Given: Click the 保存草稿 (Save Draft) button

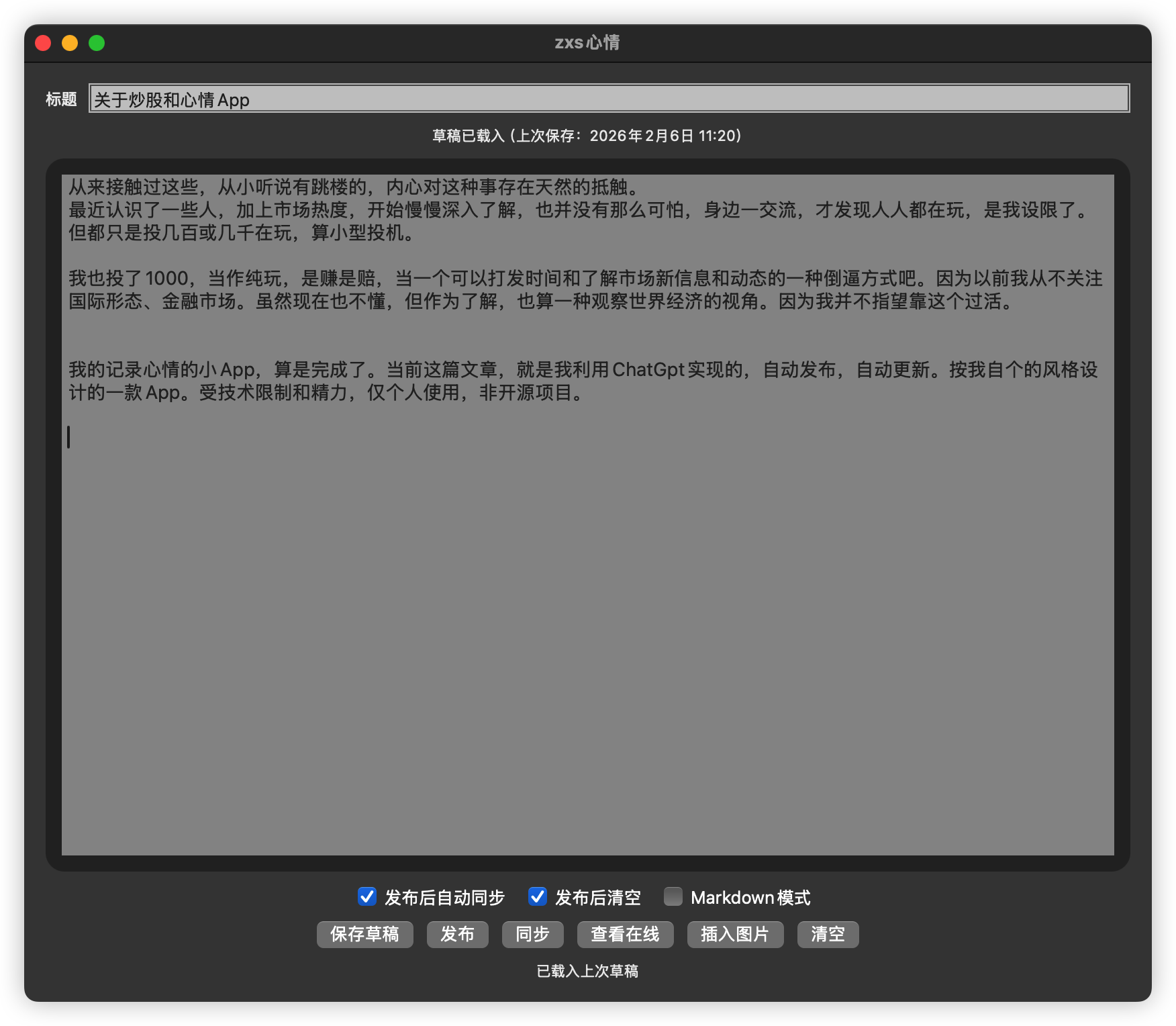Looking at the screenshot, I should 365,934.
